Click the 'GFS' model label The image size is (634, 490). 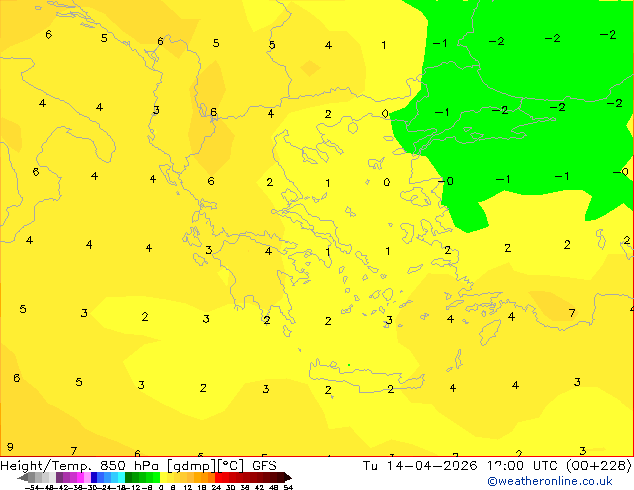pos(264,466)
